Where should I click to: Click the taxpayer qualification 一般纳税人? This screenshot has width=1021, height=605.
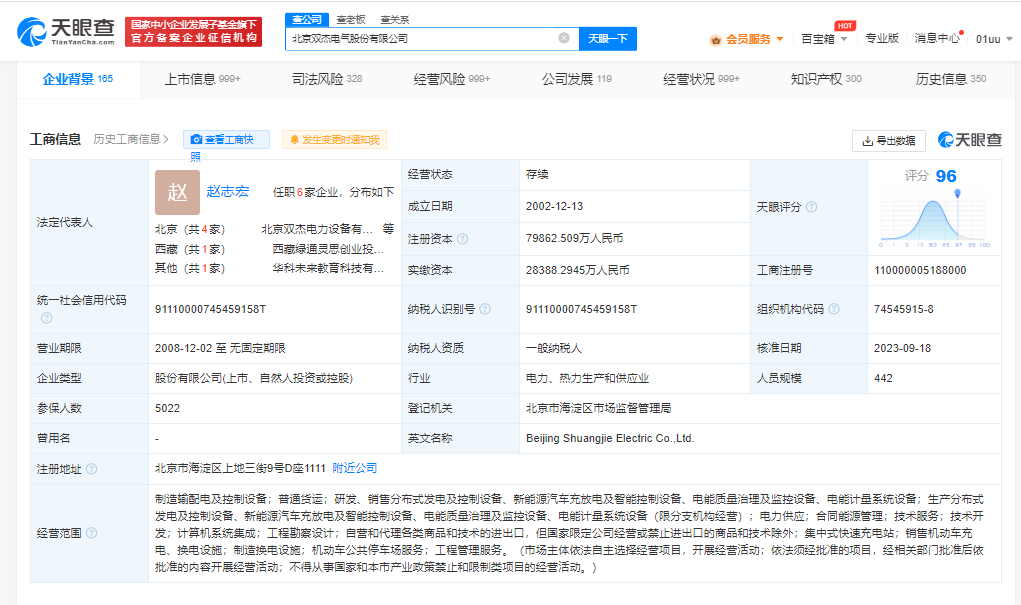coord(553,348)
